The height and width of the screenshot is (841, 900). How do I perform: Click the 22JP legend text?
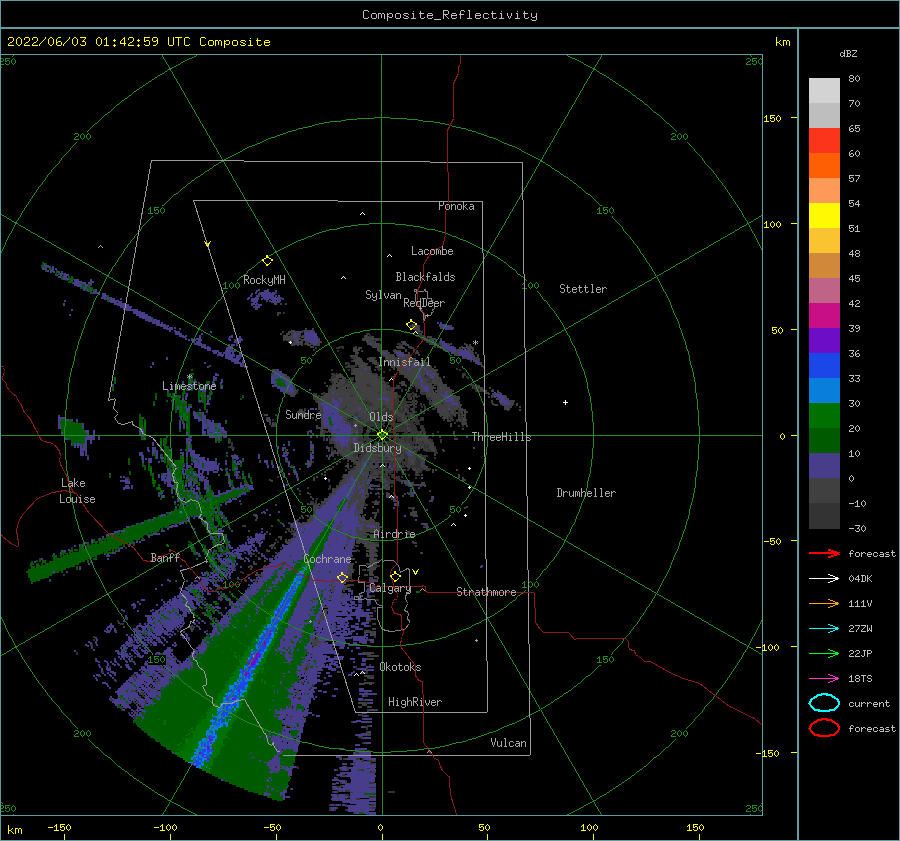[x=860, y=653]
